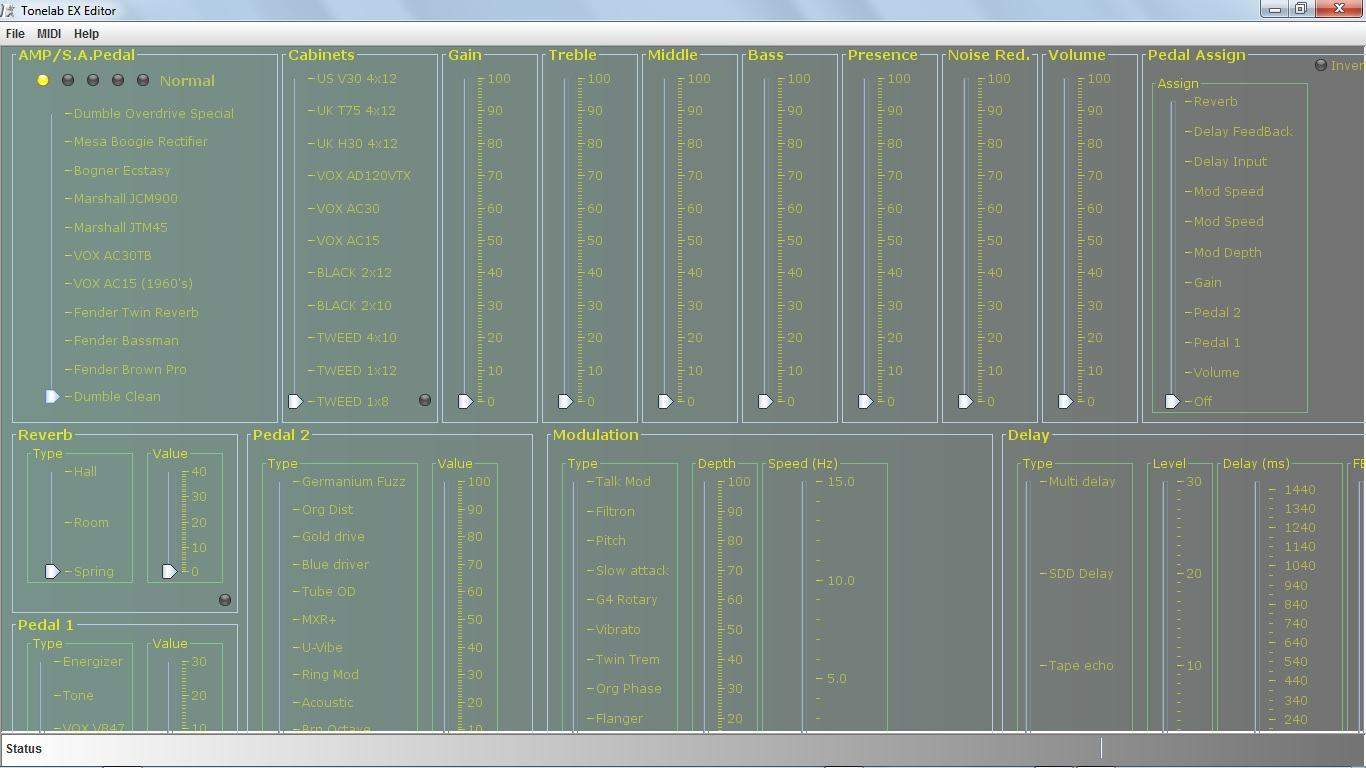Open the Help menu
The height and width of the screenshot is (768, 1366).
click(87, 34)
